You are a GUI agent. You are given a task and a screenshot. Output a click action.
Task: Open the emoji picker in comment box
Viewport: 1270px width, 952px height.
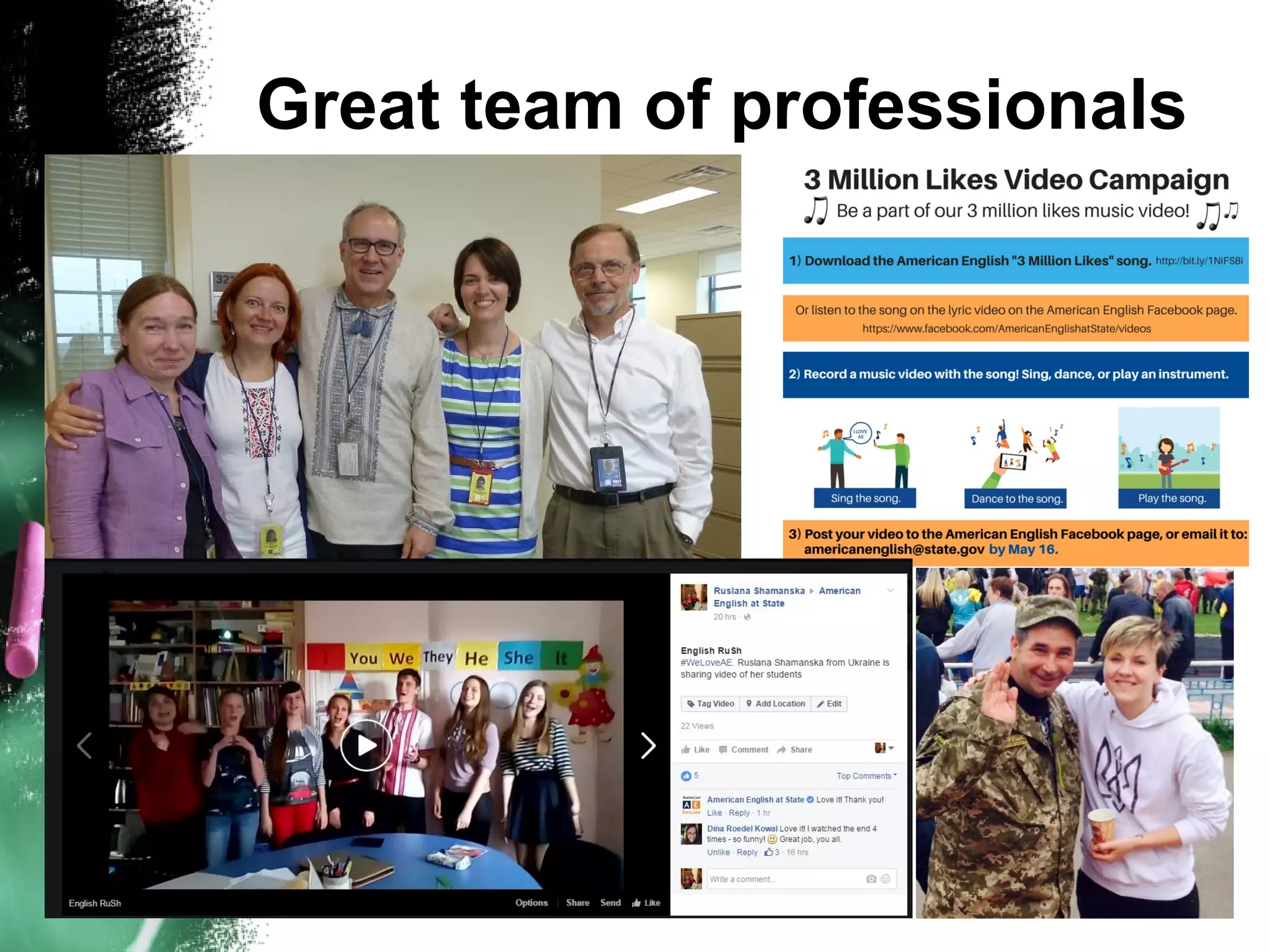point(886,879)
